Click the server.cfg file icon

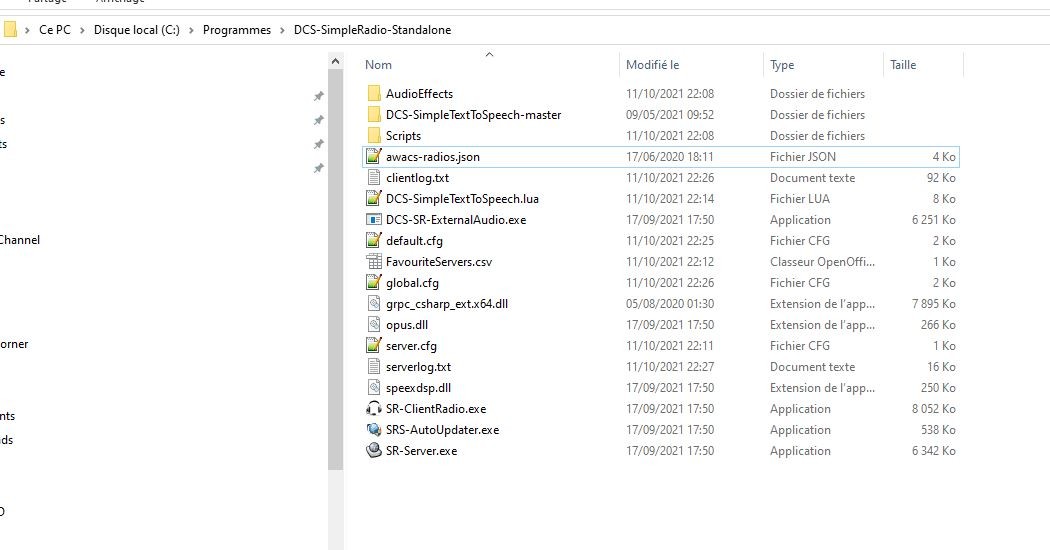[x=374, y=346]
